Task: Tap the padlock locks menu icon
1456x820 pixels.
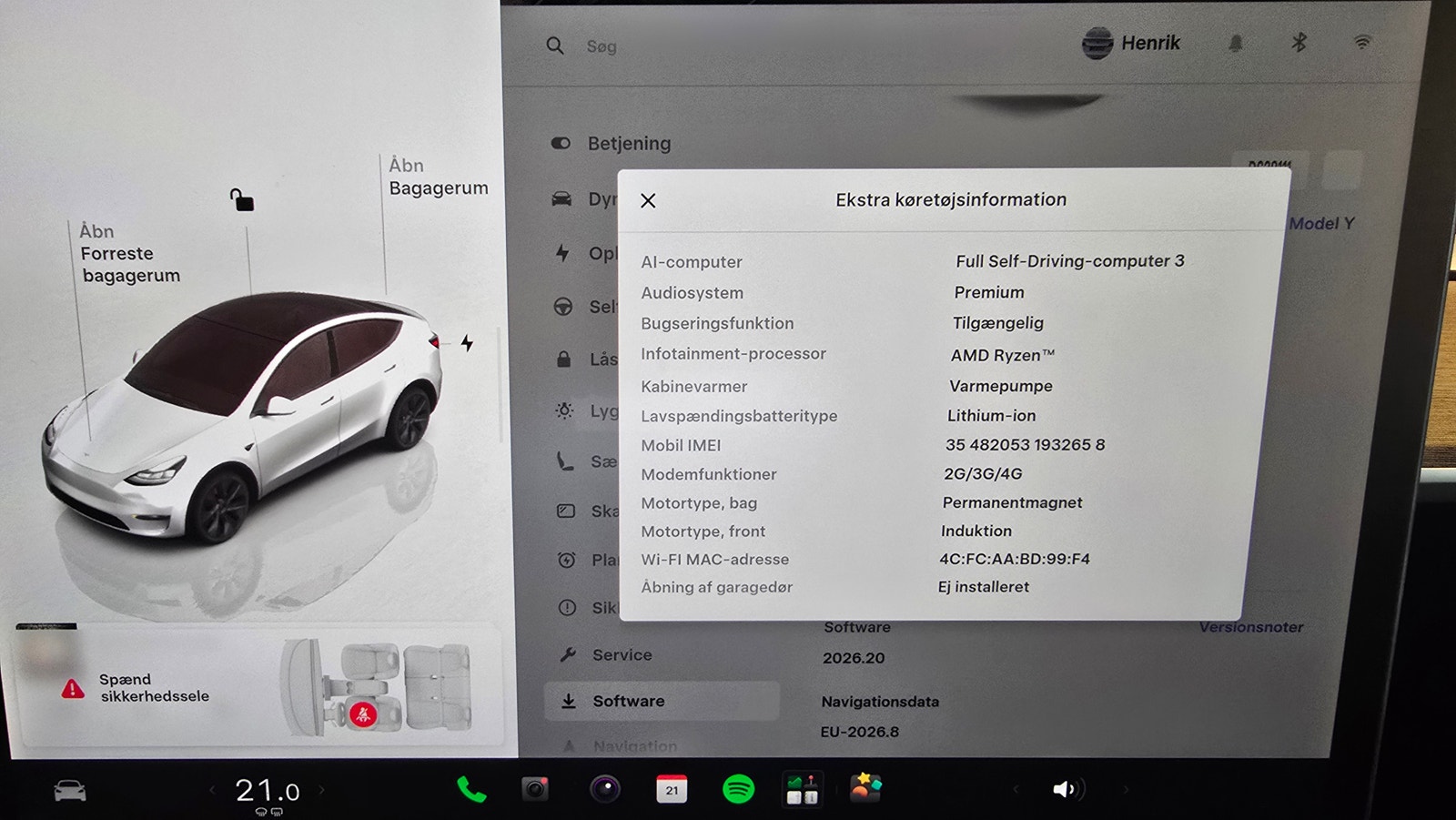Action: pos(563,359)
